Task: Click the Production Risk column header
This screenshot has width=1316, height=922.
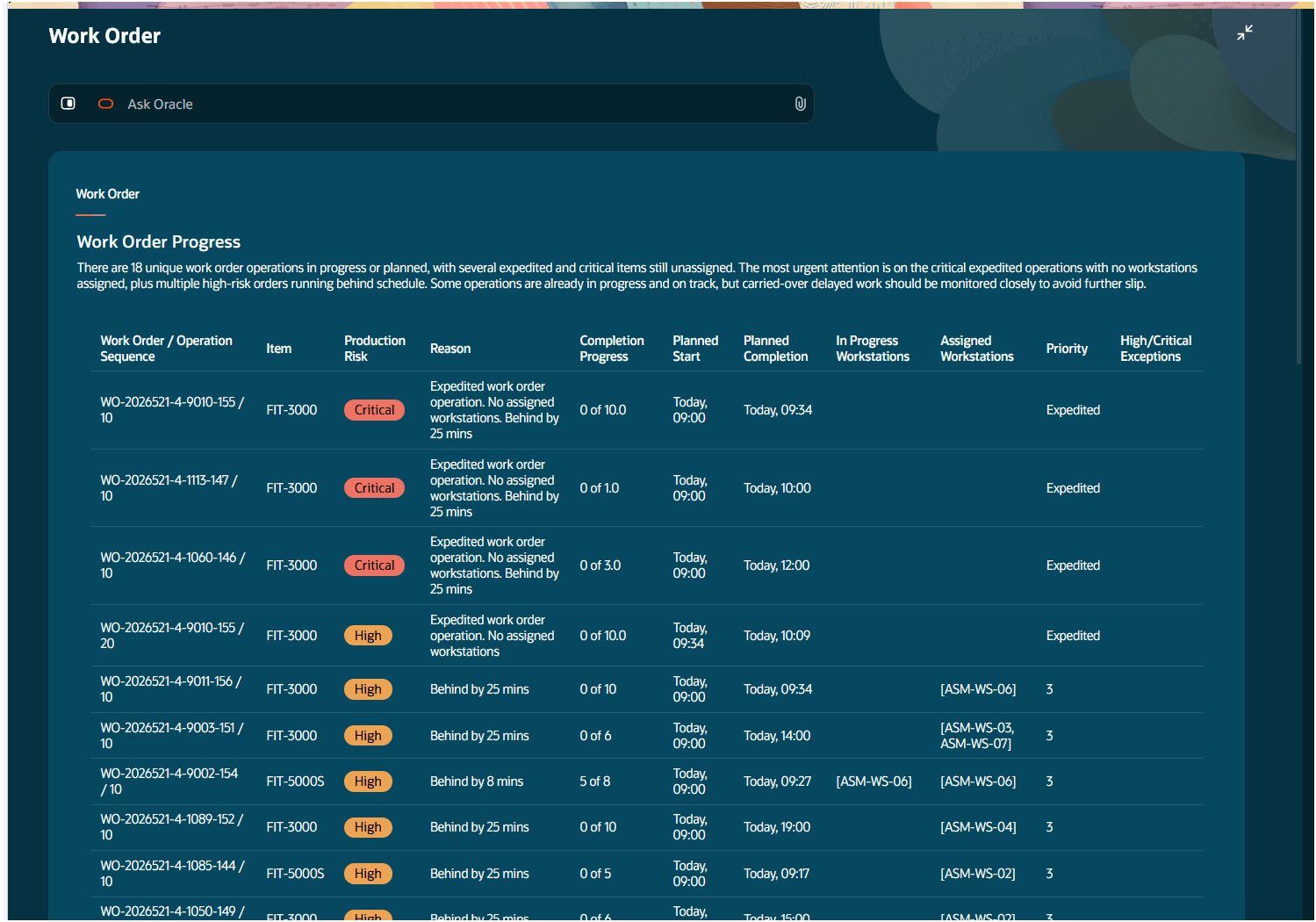Action: pyautogui.click(x=375, y=349)
